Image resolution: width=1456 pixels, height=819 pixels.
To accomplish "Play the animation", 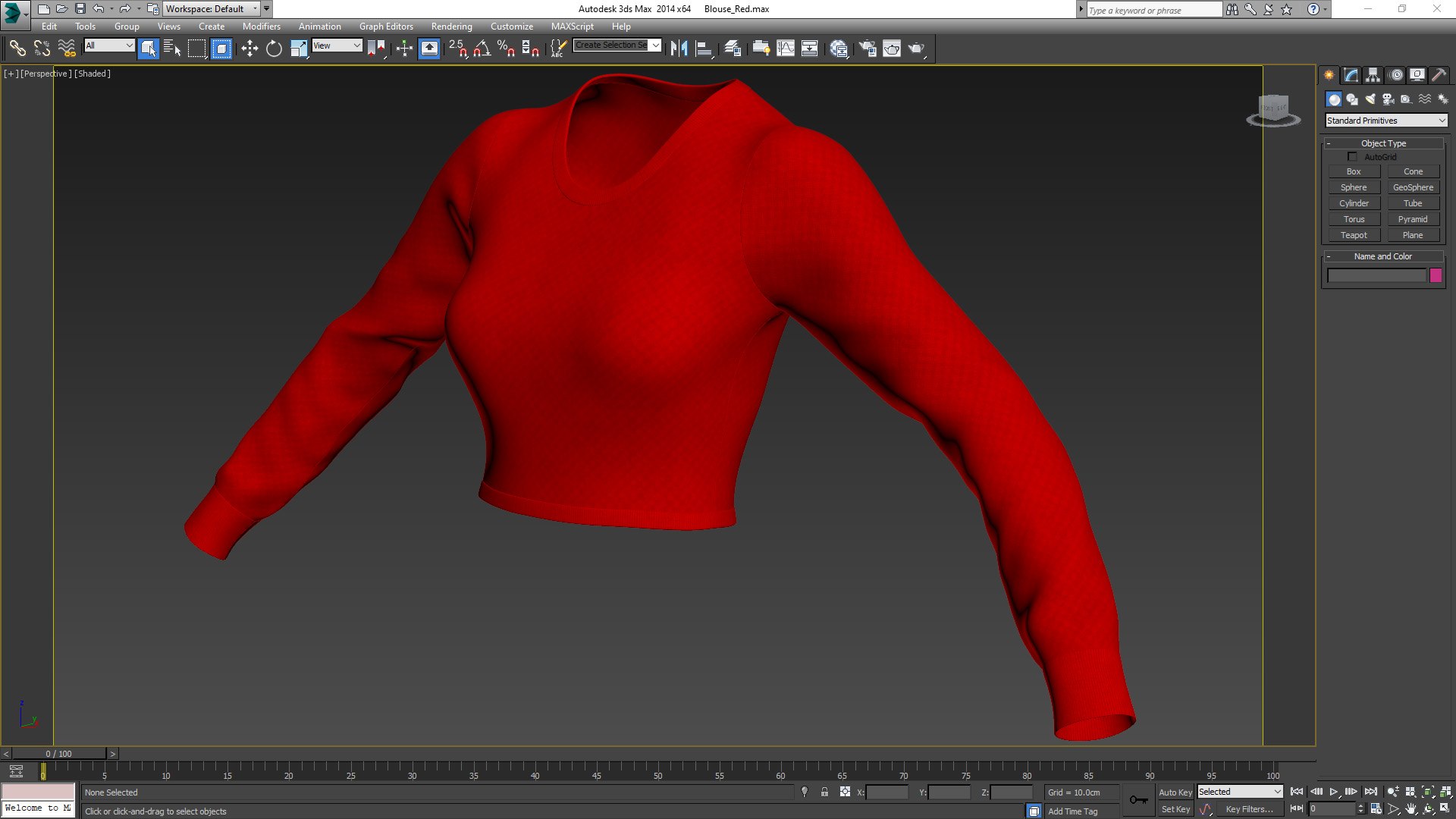I will 1333,792.
